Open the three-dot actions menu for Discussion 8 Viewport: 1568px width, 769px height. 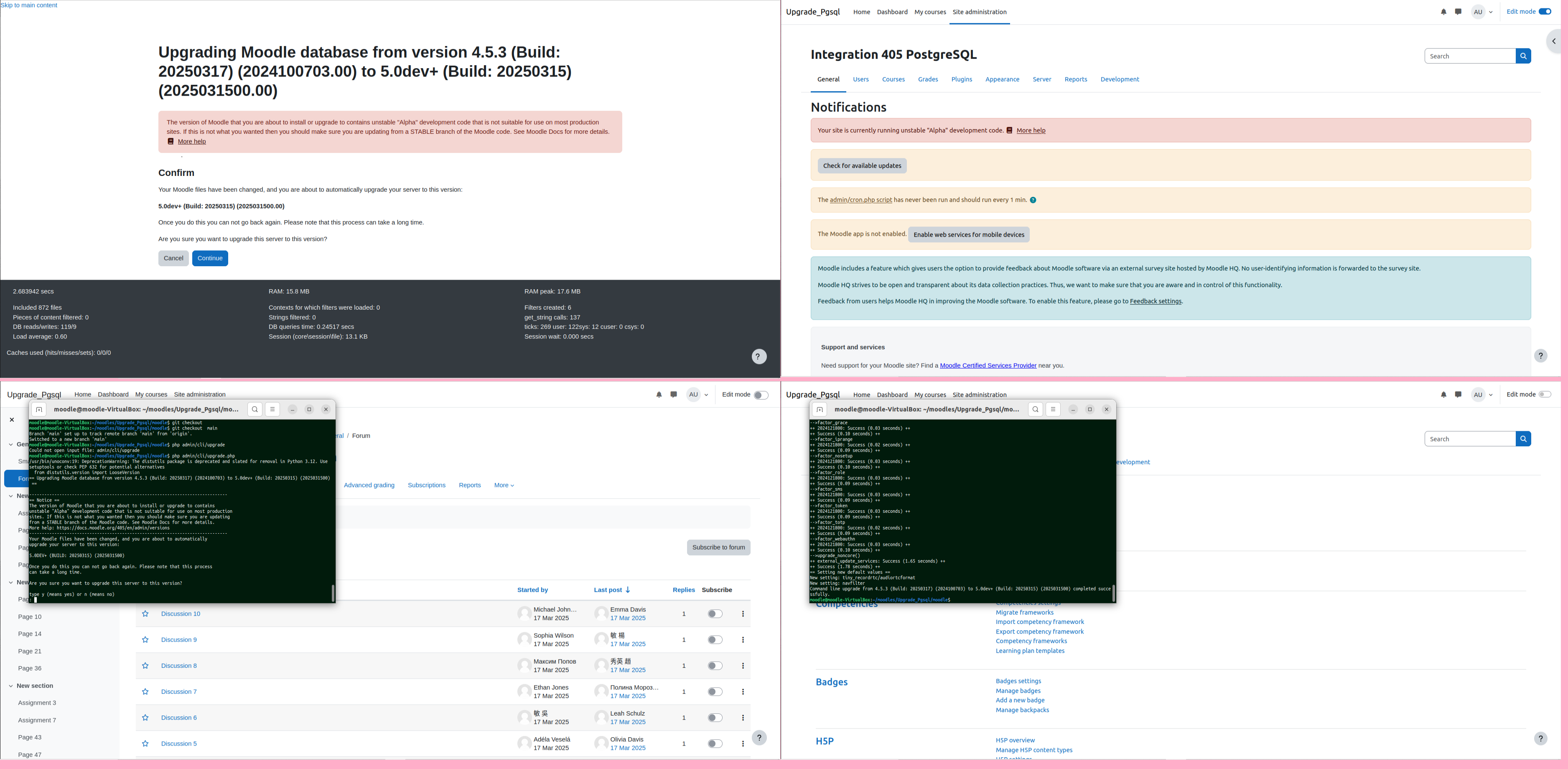[x=743, y=665]
